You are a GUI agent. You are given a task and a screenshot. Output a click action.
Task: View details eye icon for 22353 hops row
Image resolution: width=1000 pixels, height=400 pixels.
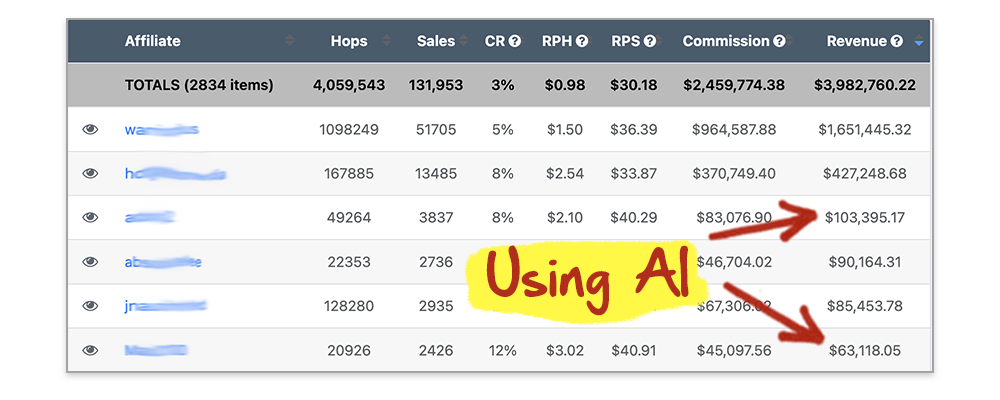pos(90,262)
